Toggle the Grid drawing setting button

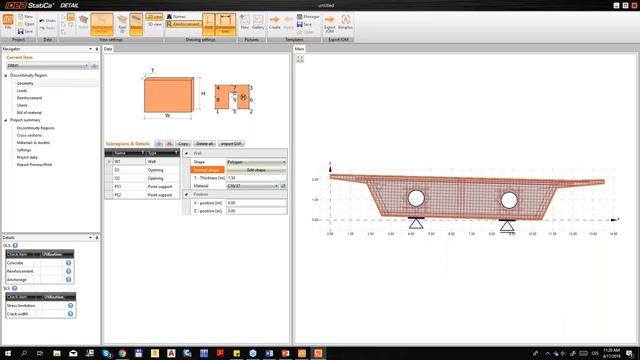tap(209, 24)
